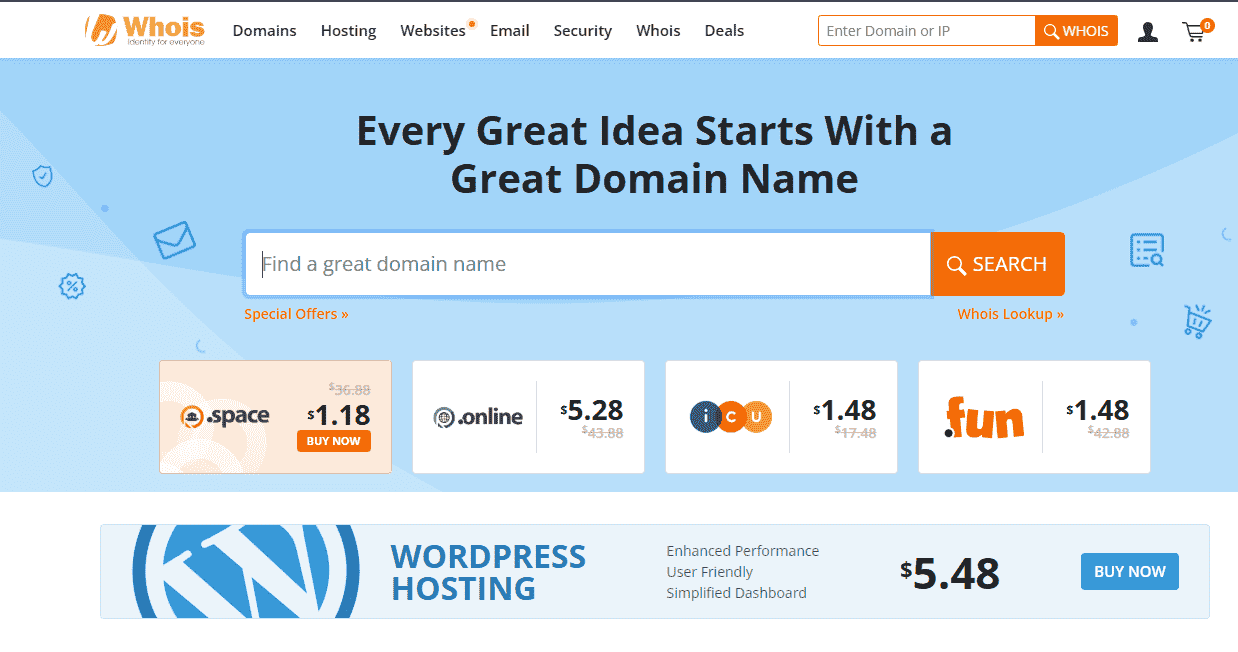Click the .icu domain logo

coord(731,417)
